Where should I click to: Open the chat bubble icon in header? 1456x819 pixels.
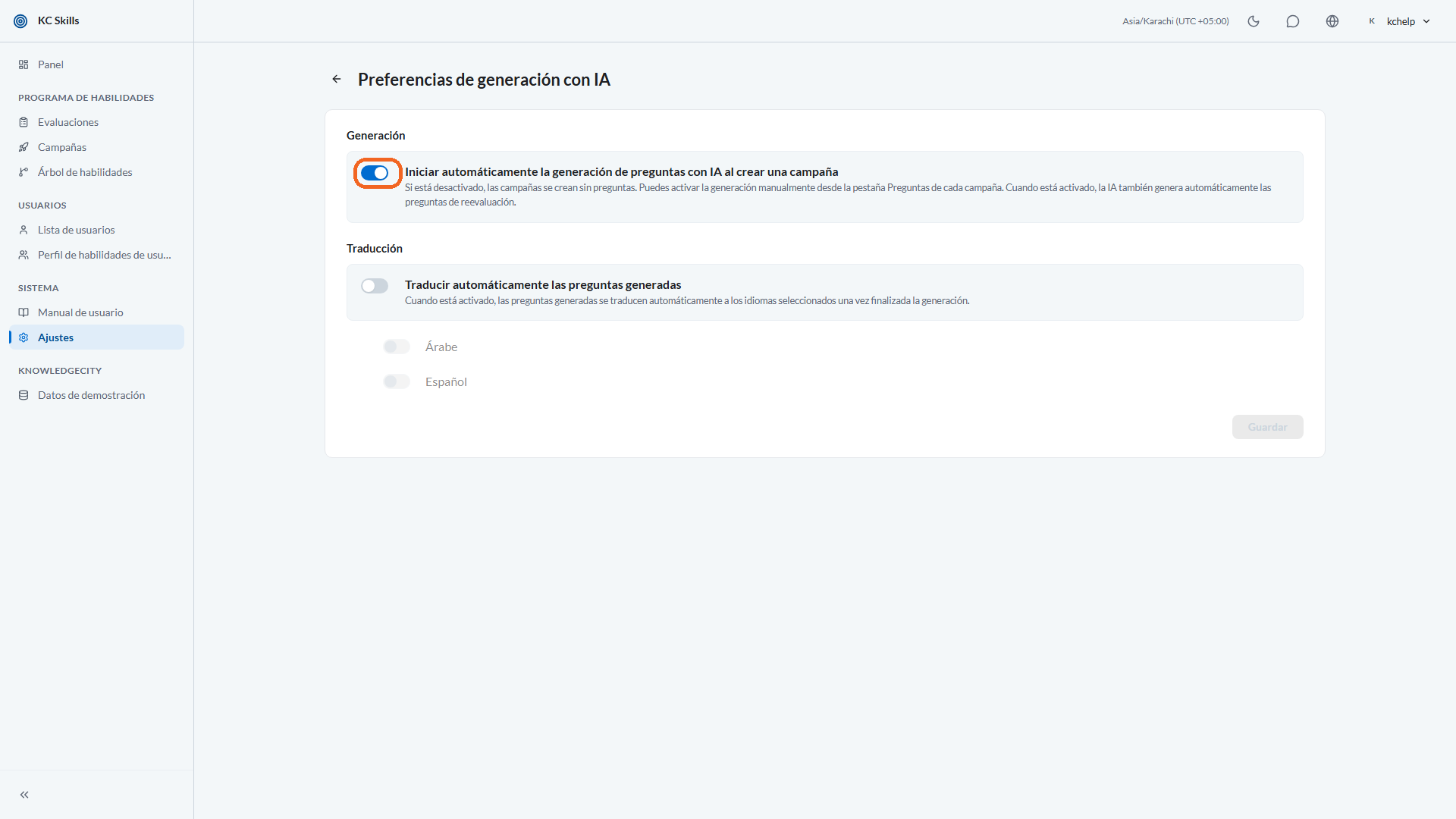coord(1293,21)
